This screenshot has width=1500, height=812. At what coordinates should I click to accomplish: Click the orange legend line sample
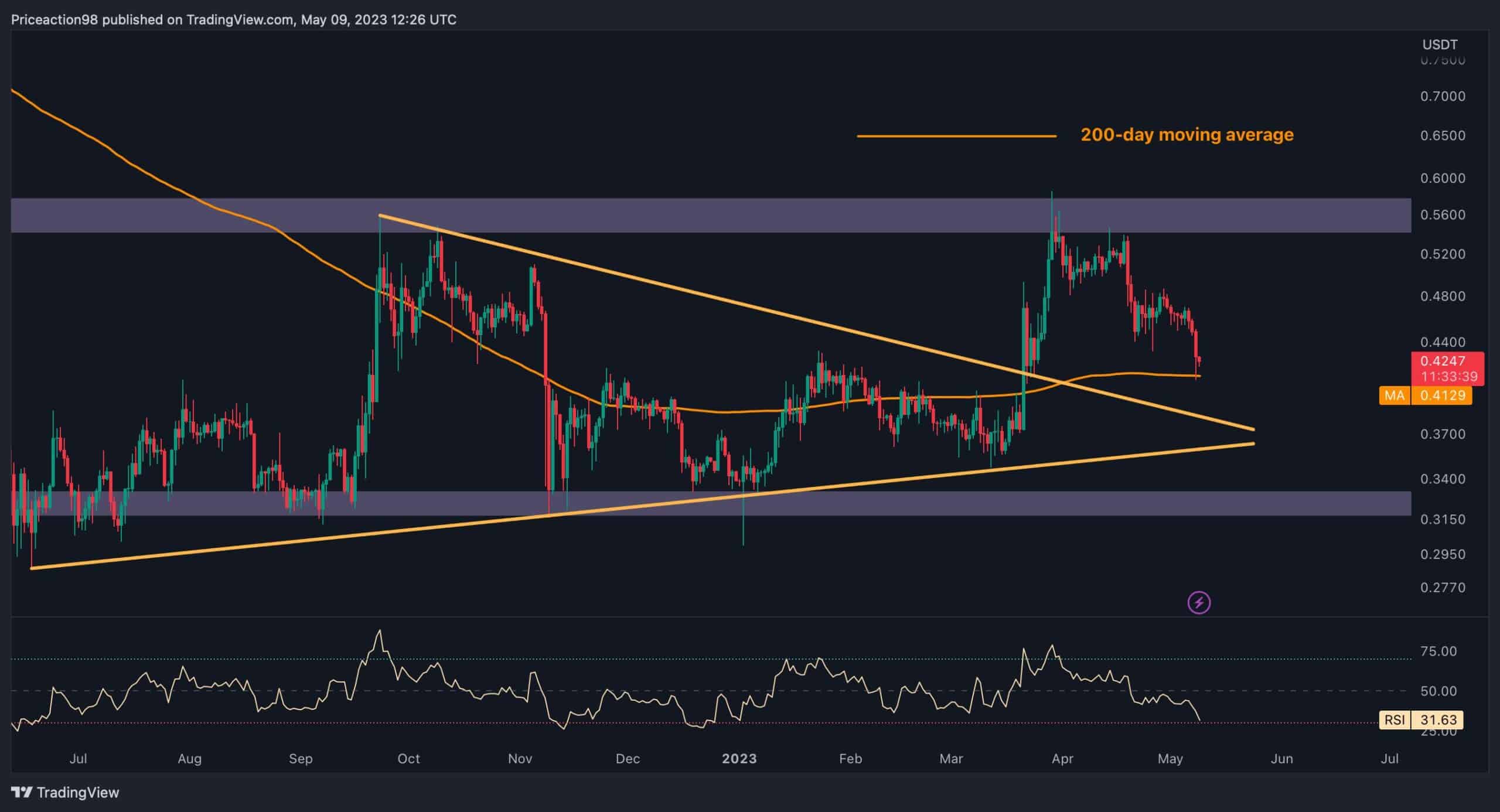(x=956, y=136)
